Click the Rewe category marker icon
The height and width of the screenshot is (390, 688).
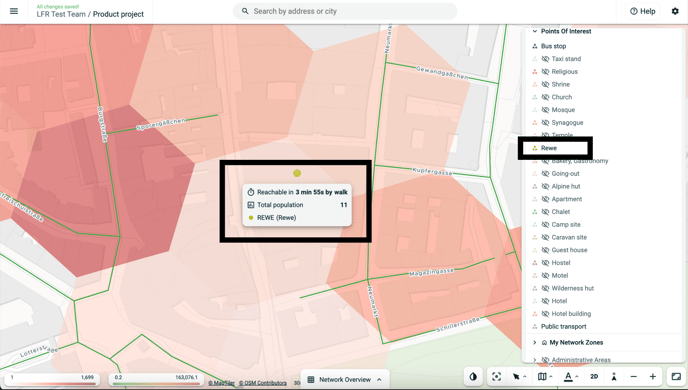[535, 148]
